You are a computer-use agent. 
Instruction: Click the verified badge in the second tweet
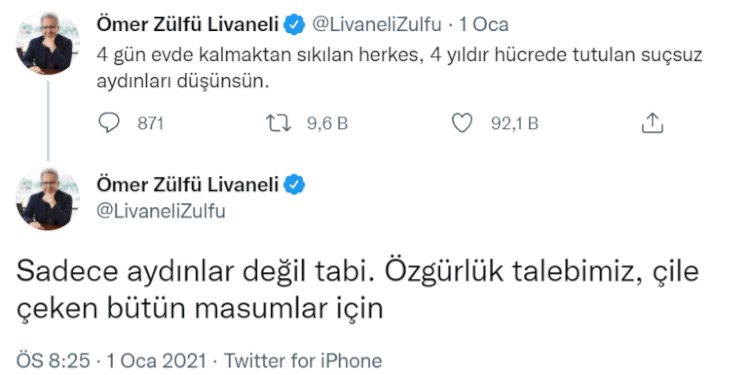pyautogui.click(x=295, y=185)
